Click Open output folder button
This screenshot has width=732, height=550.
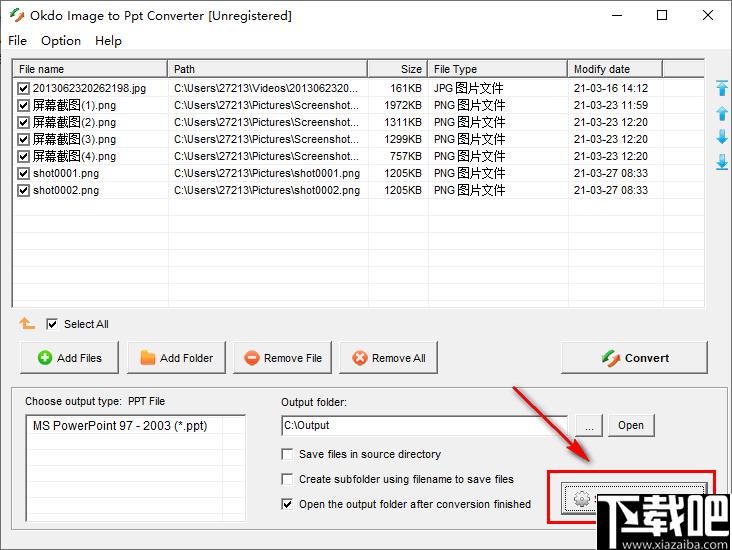631,425
